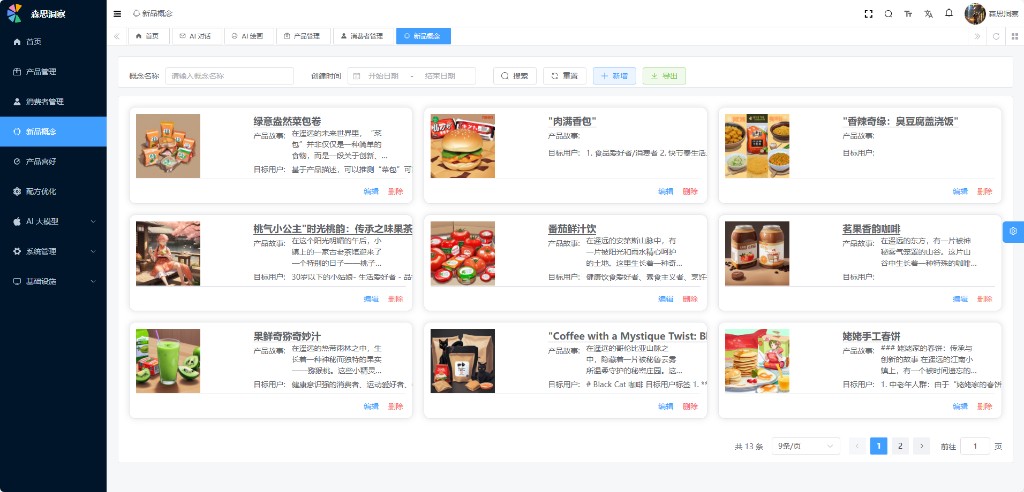Viewport: 1024px width, 492px height.
Task: Select pagination page 1
Action: (x=878, y=446)
